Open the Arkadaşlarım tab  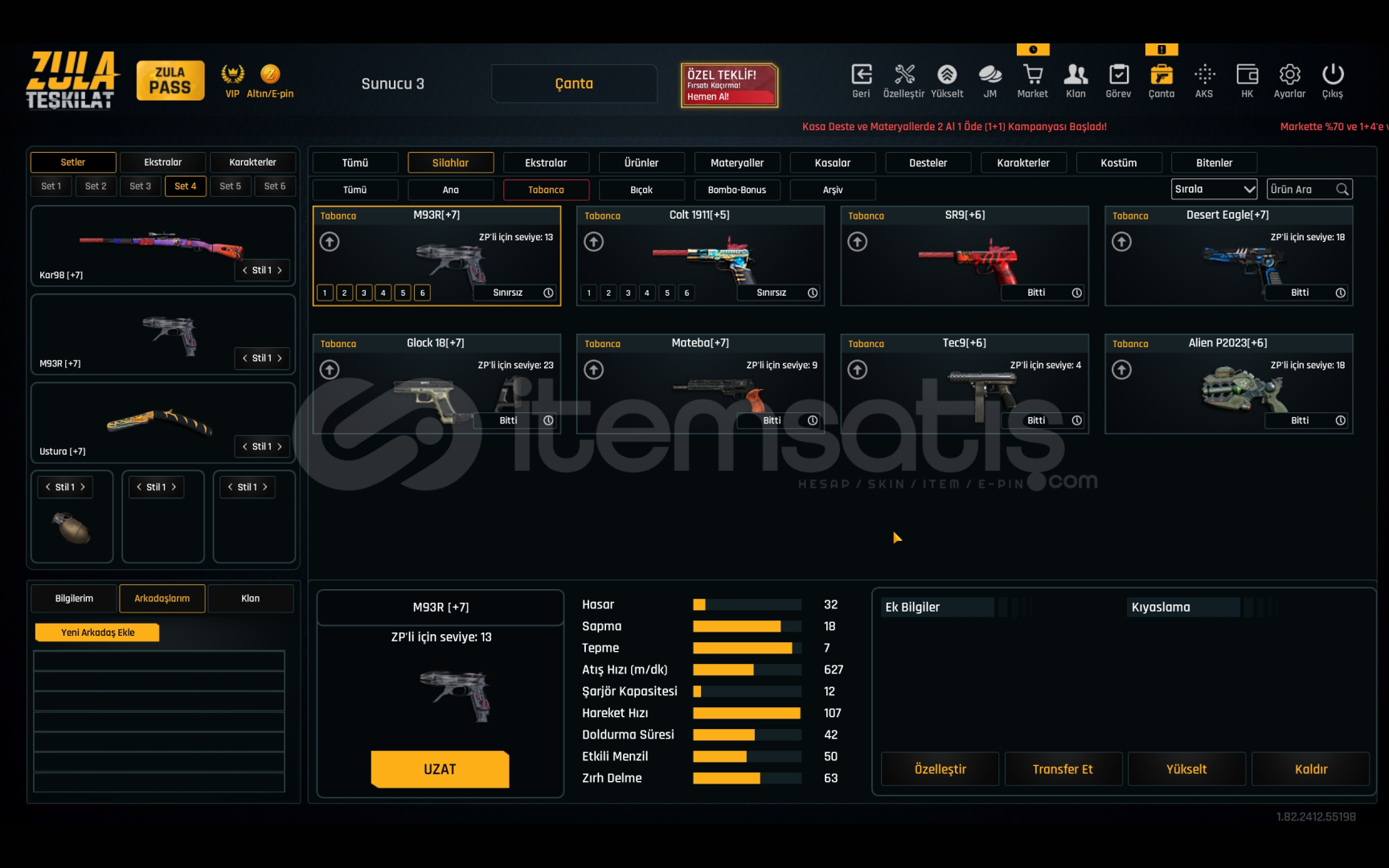point(162,599)
